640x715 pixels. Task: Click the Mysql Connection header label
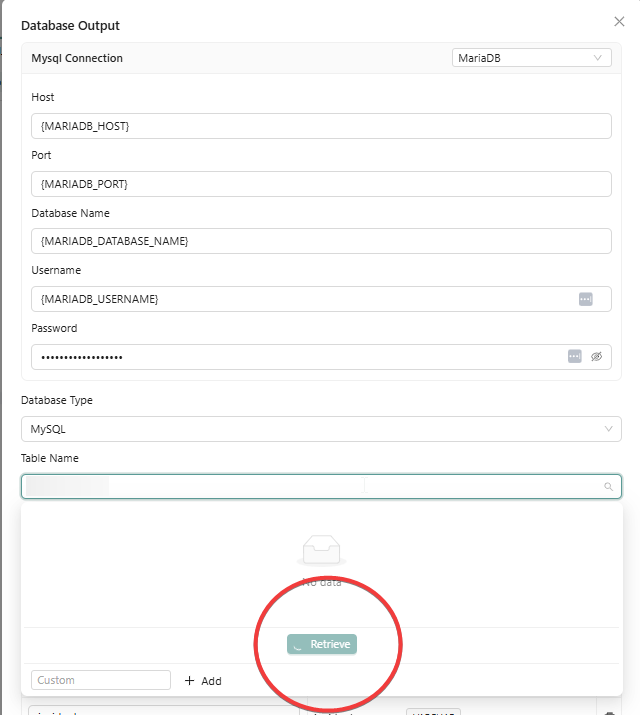pos(77,58)
